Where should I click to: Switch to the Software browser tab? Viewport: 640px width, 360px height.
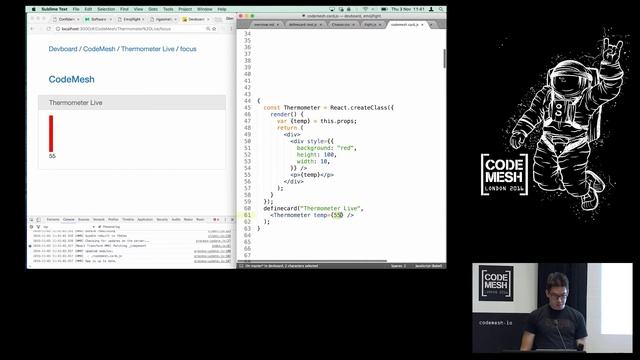[x=98, y=19]
